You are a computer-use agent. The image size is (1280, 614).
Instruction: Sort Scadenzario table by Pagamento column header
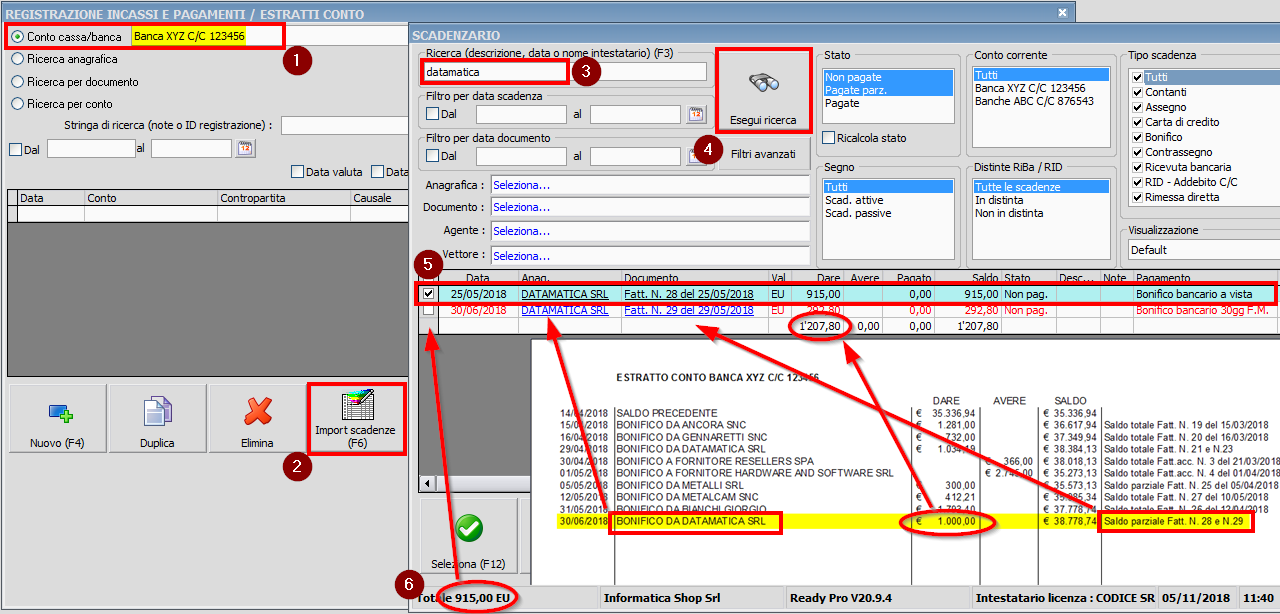[x=1206, y=278]
